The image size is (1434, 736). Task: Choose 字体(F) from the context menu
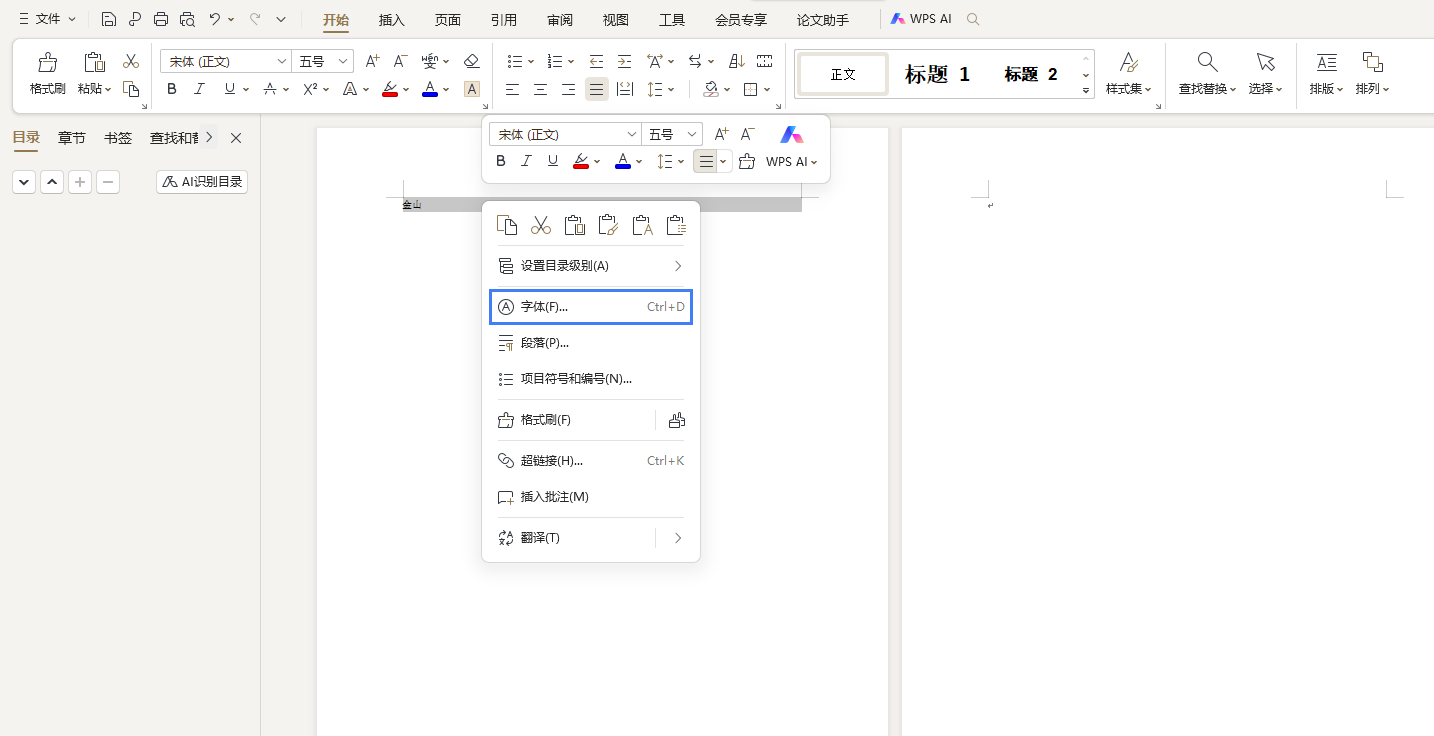(x=545, y=306)
